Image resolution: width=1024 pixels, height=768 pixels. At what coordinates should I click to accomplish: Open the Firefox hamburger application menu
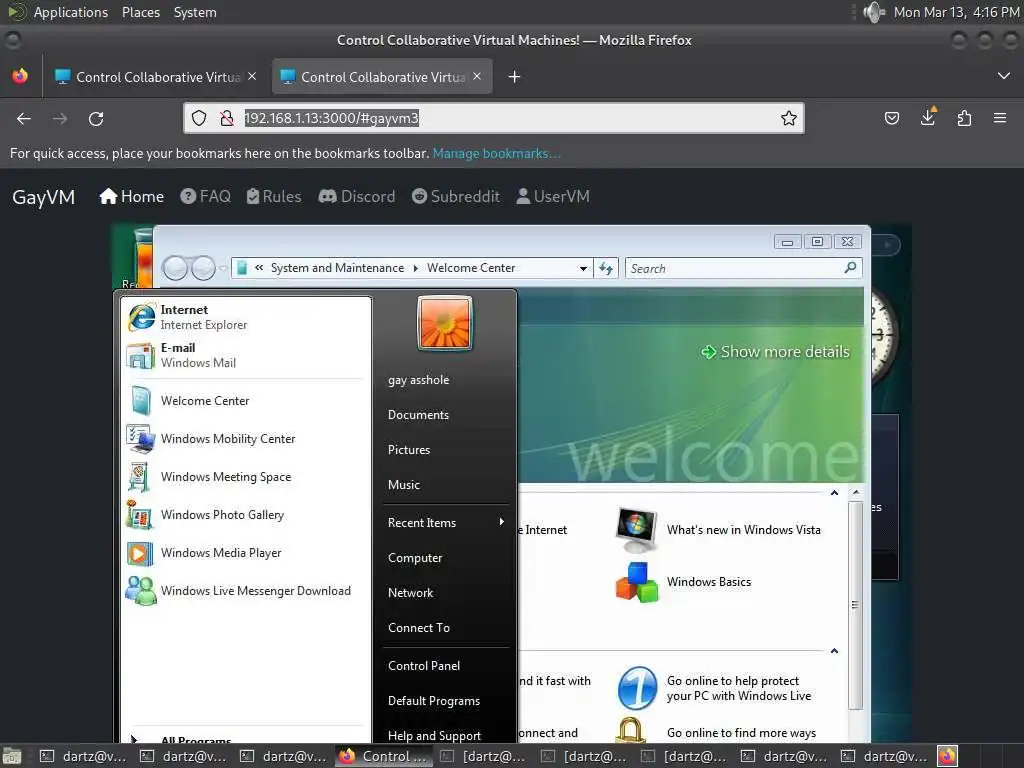(x=1000, y=118)
